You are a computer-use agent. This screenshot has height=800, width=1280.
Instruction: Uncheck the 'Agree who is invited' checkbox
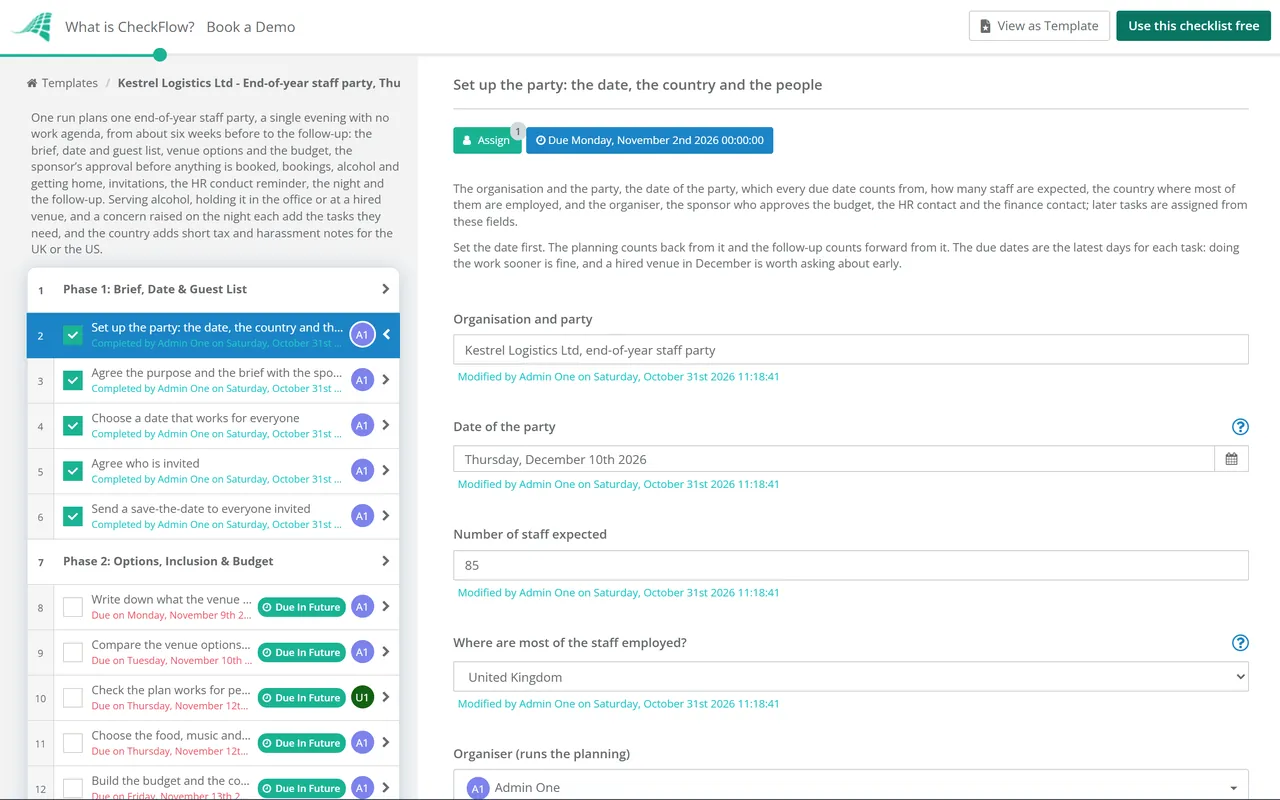click(73, 470)
